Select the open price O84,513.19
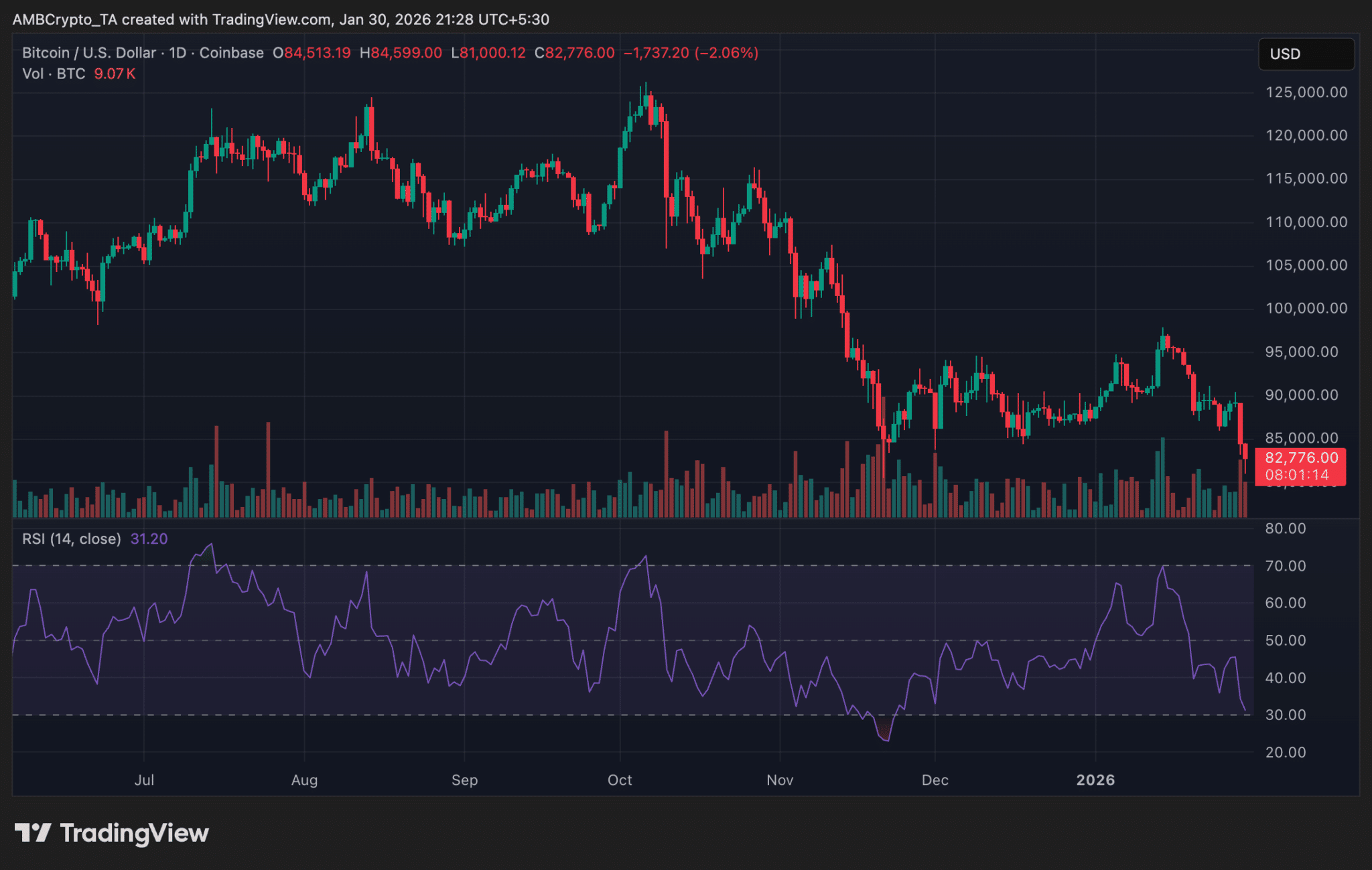 [x=312, y=53]
